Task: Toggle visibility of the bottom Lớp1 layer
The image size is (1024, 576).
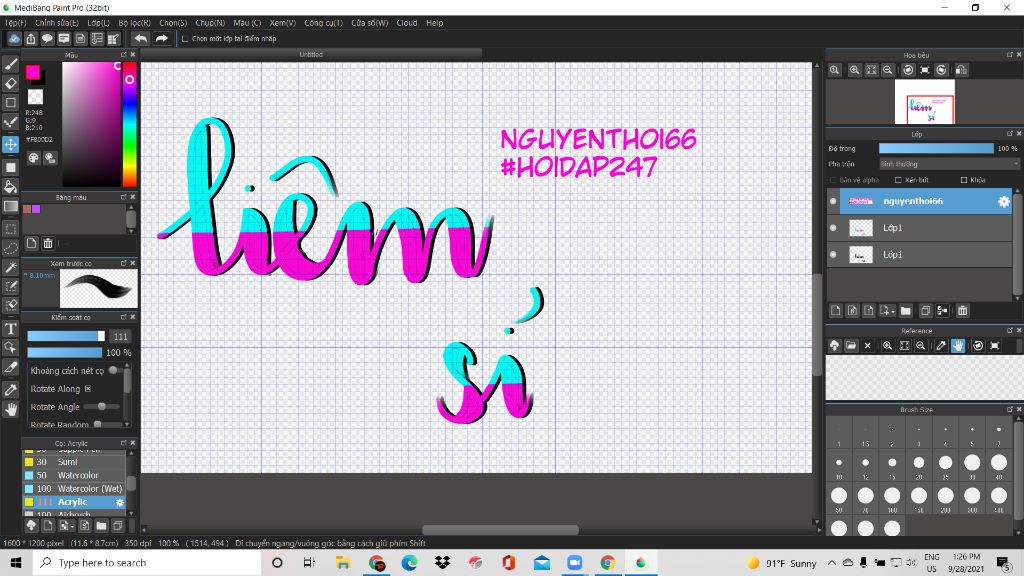Action: tap(833, 255)
